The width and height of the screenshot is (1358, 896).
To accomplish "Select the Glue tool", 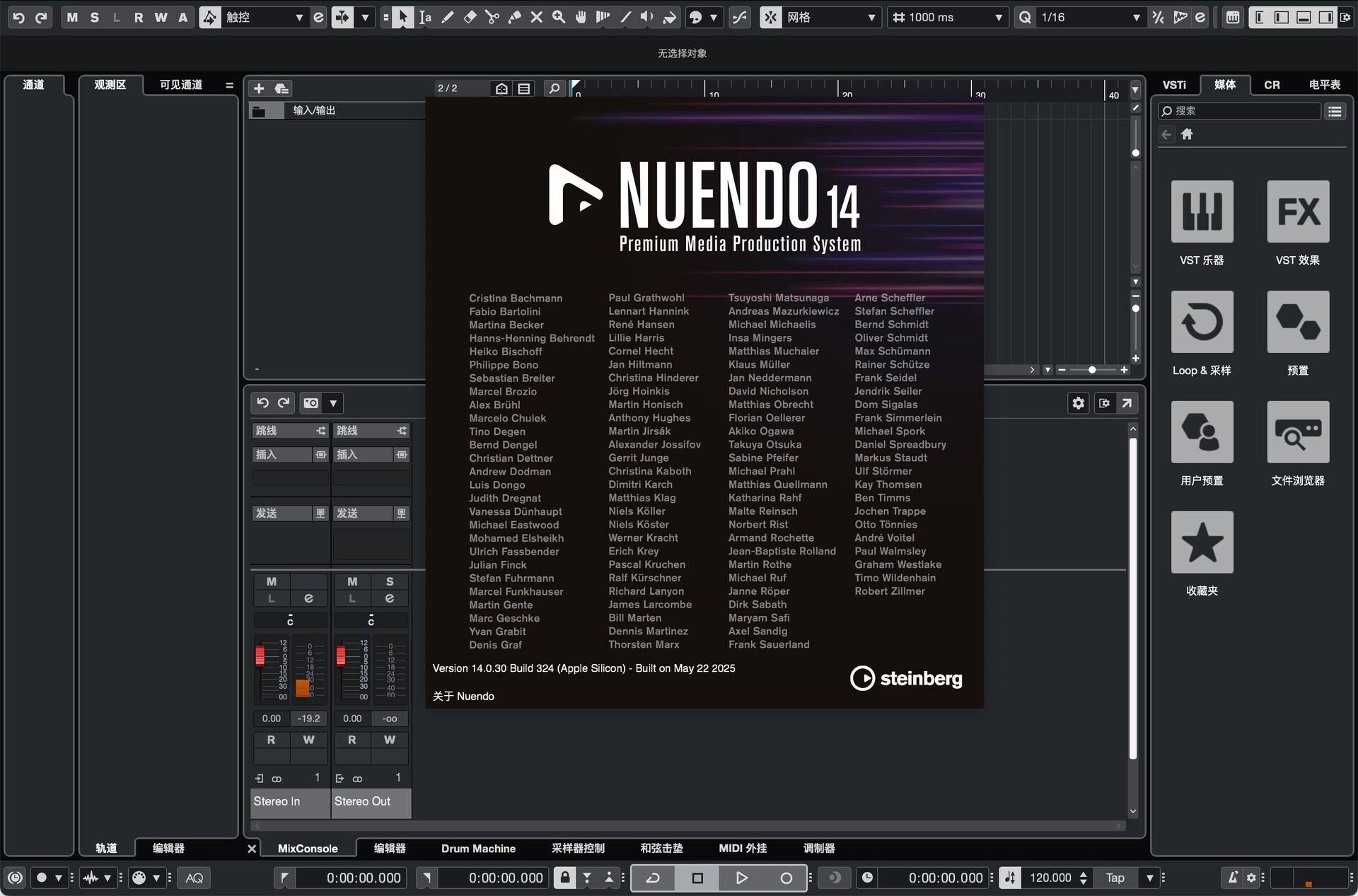I will click(x=516, y=17).
